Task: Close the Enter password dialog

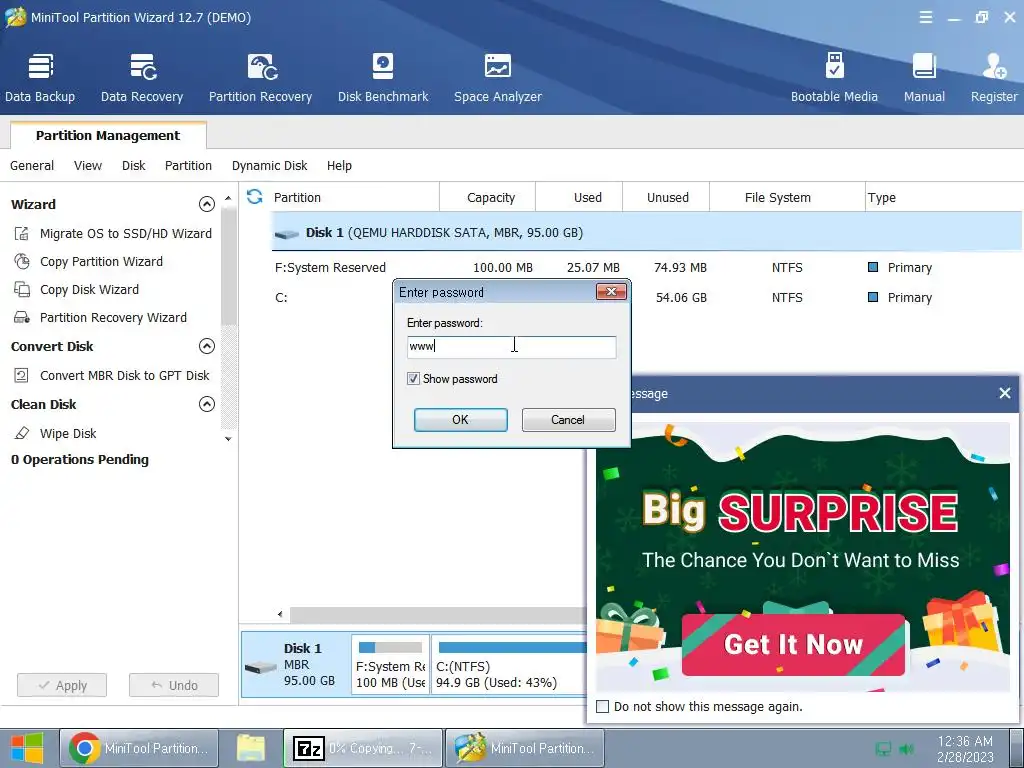Action: click(611, 292)
